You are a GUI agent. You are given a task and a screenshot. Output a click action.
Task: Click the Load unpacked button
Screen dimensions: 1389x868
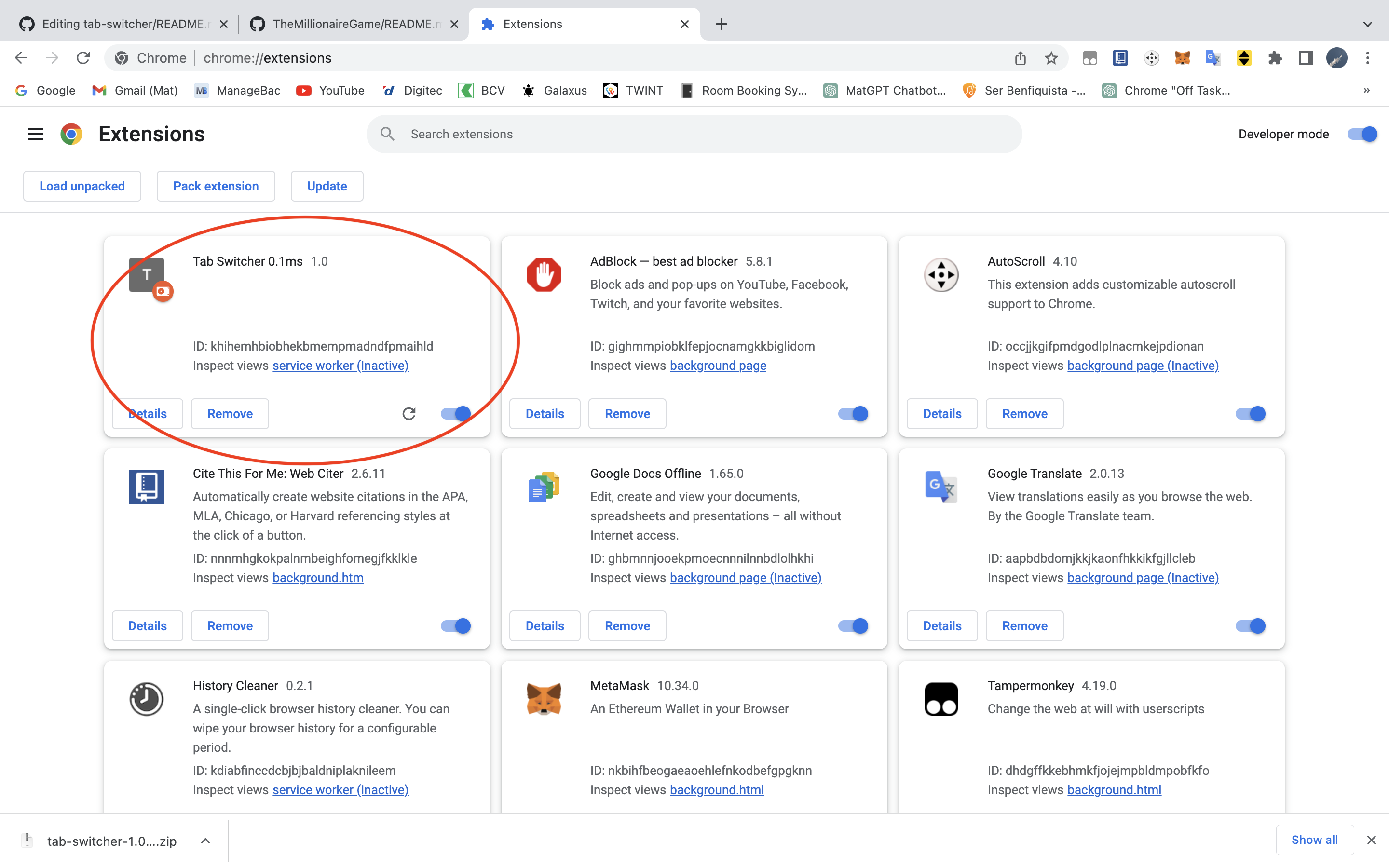click(82, 186)
